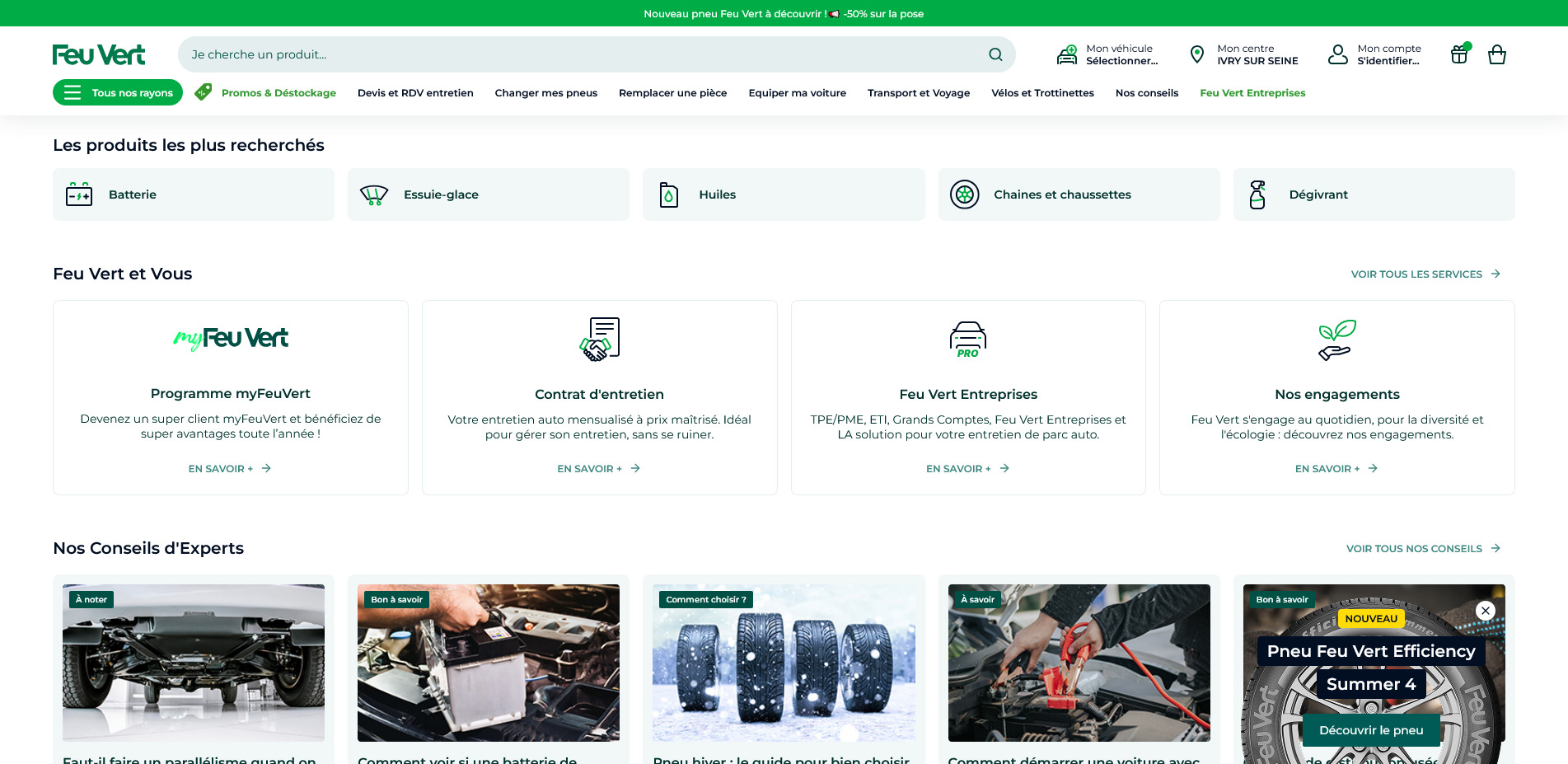The height and width of the screenshot is (764, 1568).
Task: Open the shopping basket icon
Action: [x=1497, y=55]
